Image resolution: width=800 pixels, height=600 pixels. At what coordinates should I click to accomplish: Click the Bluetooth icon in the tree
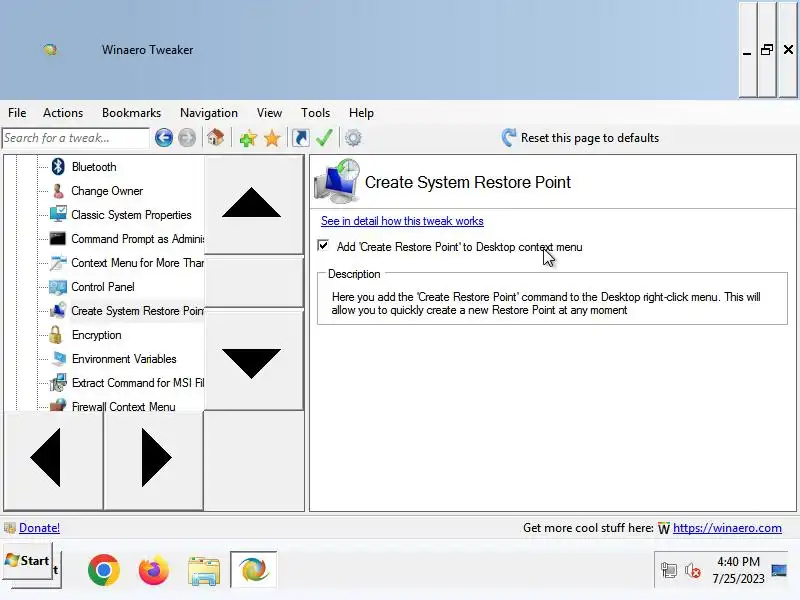tap(58, 166)
